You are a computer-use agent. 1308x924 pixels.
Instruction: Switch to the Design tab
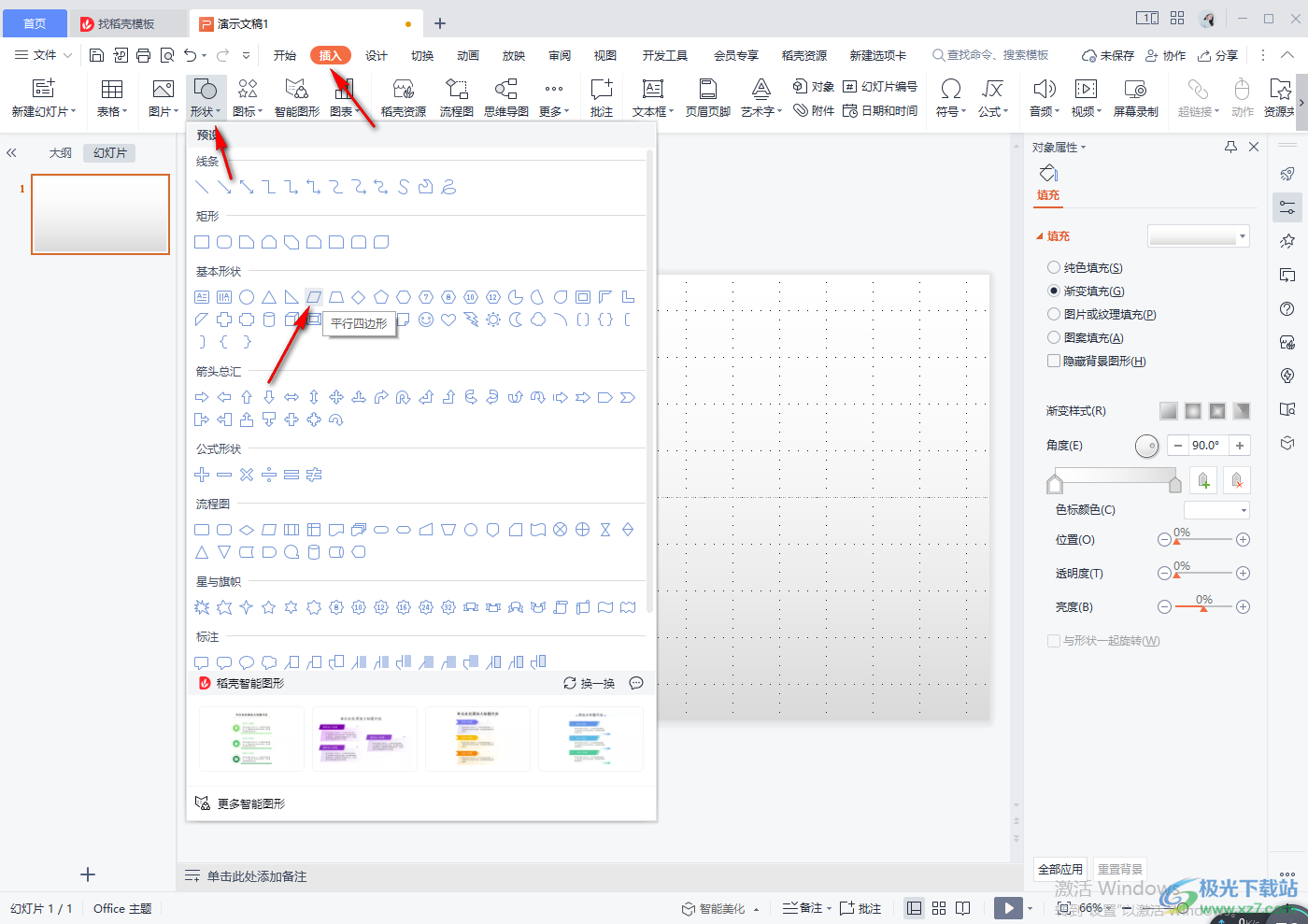coord(377,55)
